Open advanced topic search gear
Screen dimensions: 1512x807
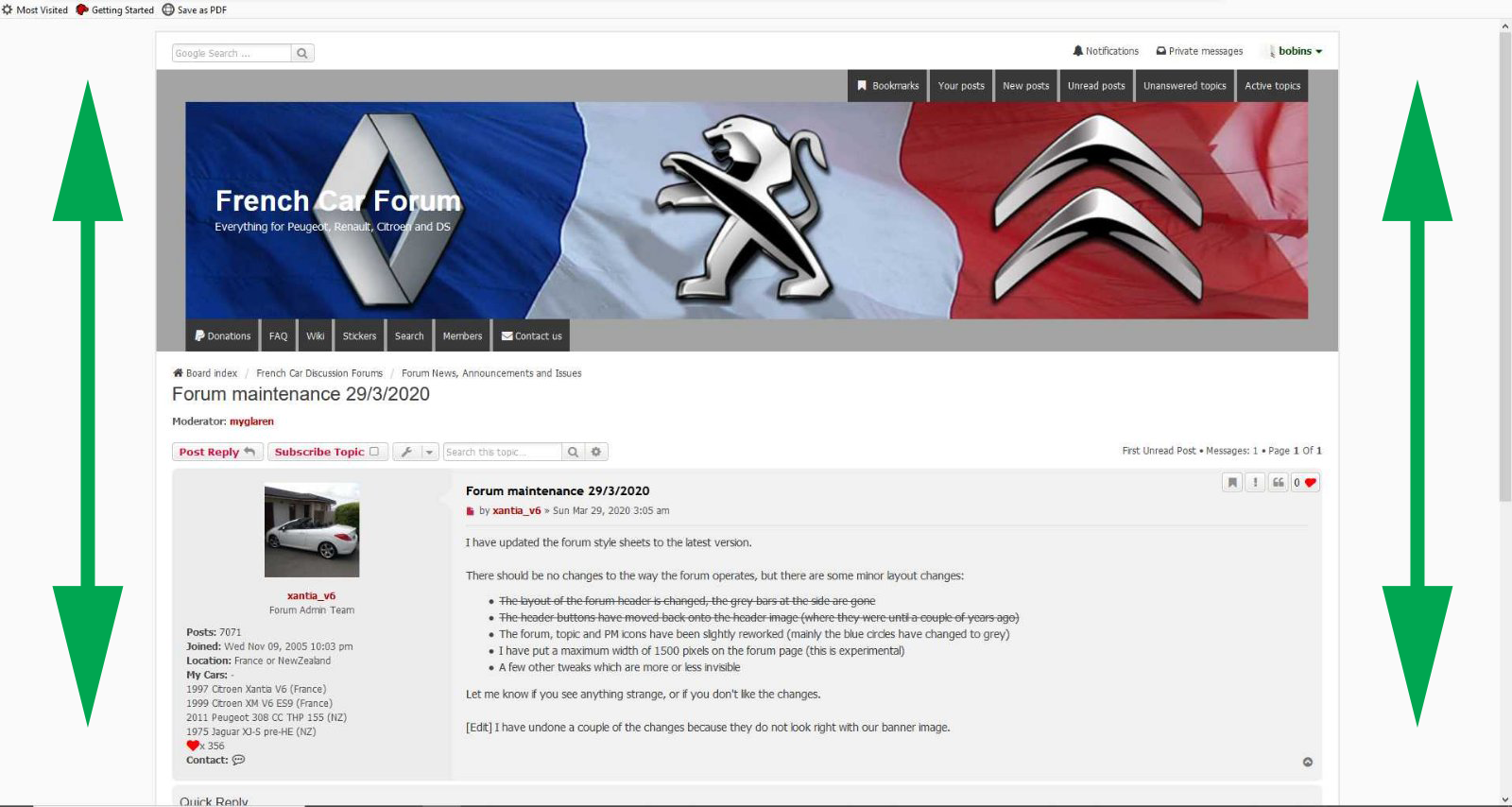point(596,452)
